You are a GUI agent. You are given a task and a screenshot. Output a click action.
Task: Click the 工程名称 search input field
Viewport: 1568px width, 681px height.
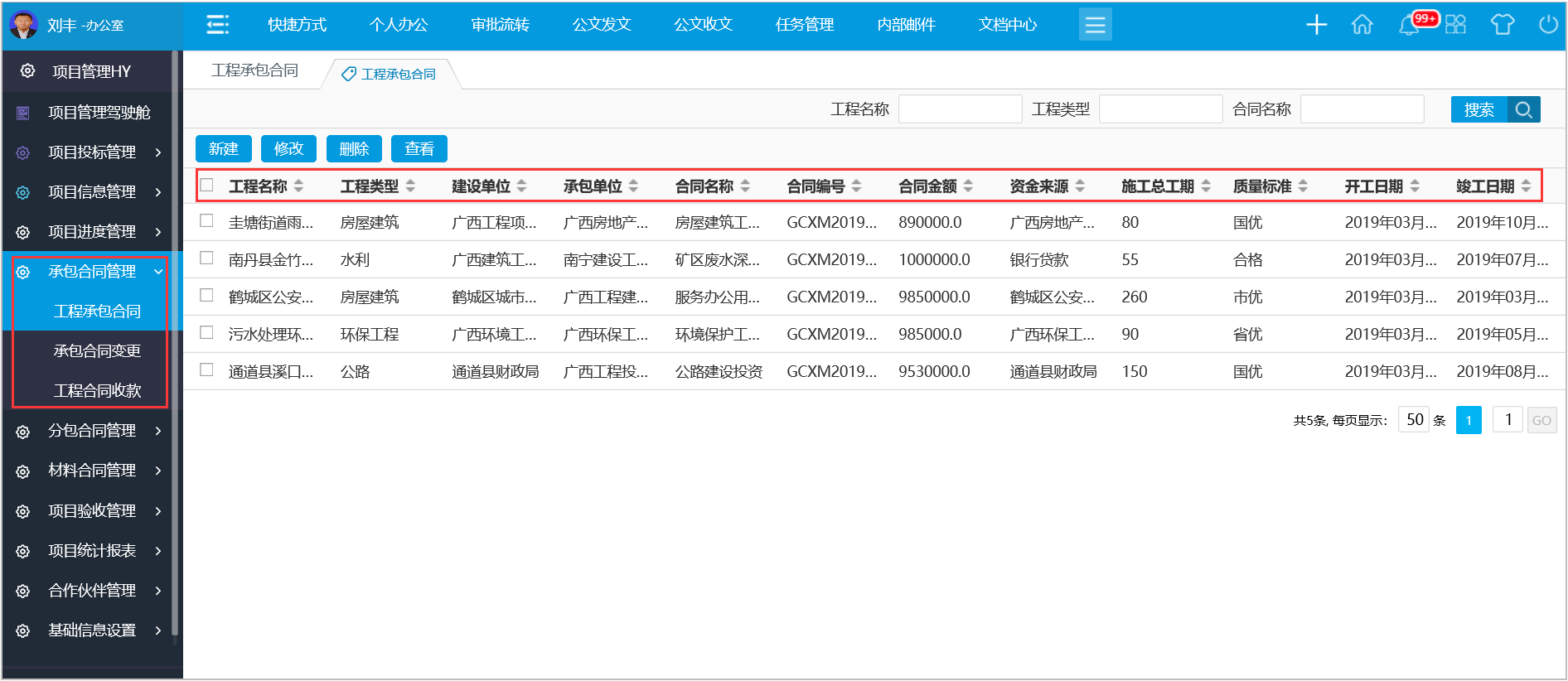960,109
